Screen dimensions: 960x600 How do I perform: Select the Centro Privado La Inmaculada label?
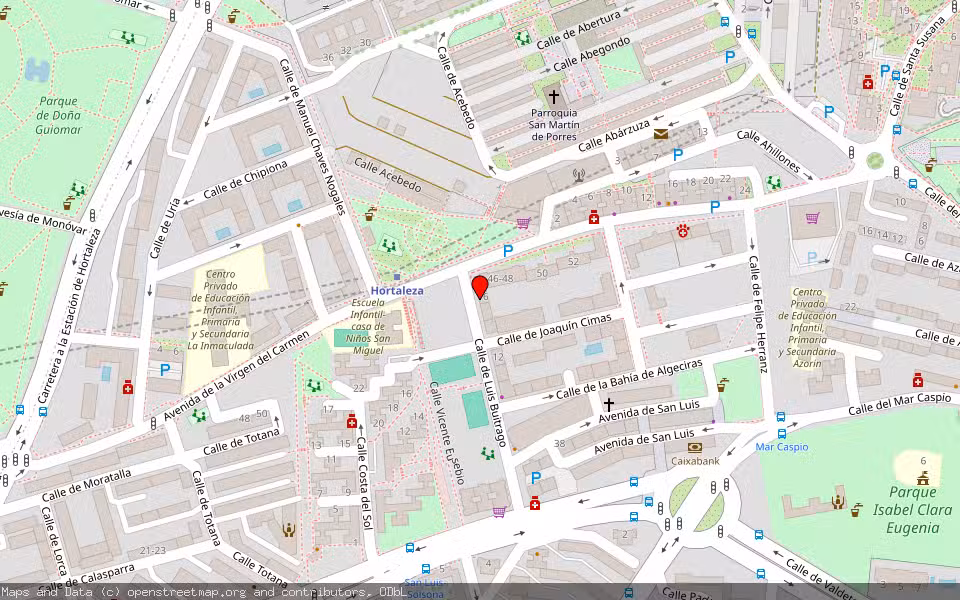(x=220, y=310)
